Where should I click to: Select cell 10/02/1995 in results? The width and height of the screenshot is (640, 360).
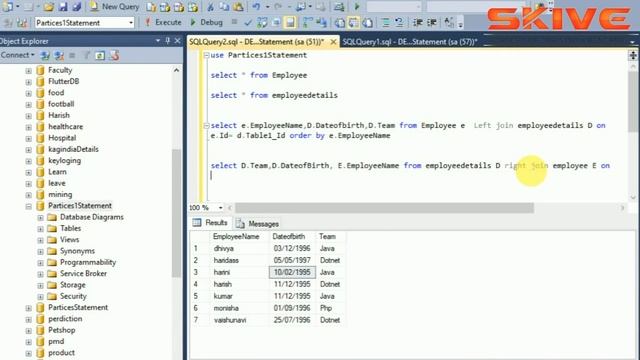[292, 272]
